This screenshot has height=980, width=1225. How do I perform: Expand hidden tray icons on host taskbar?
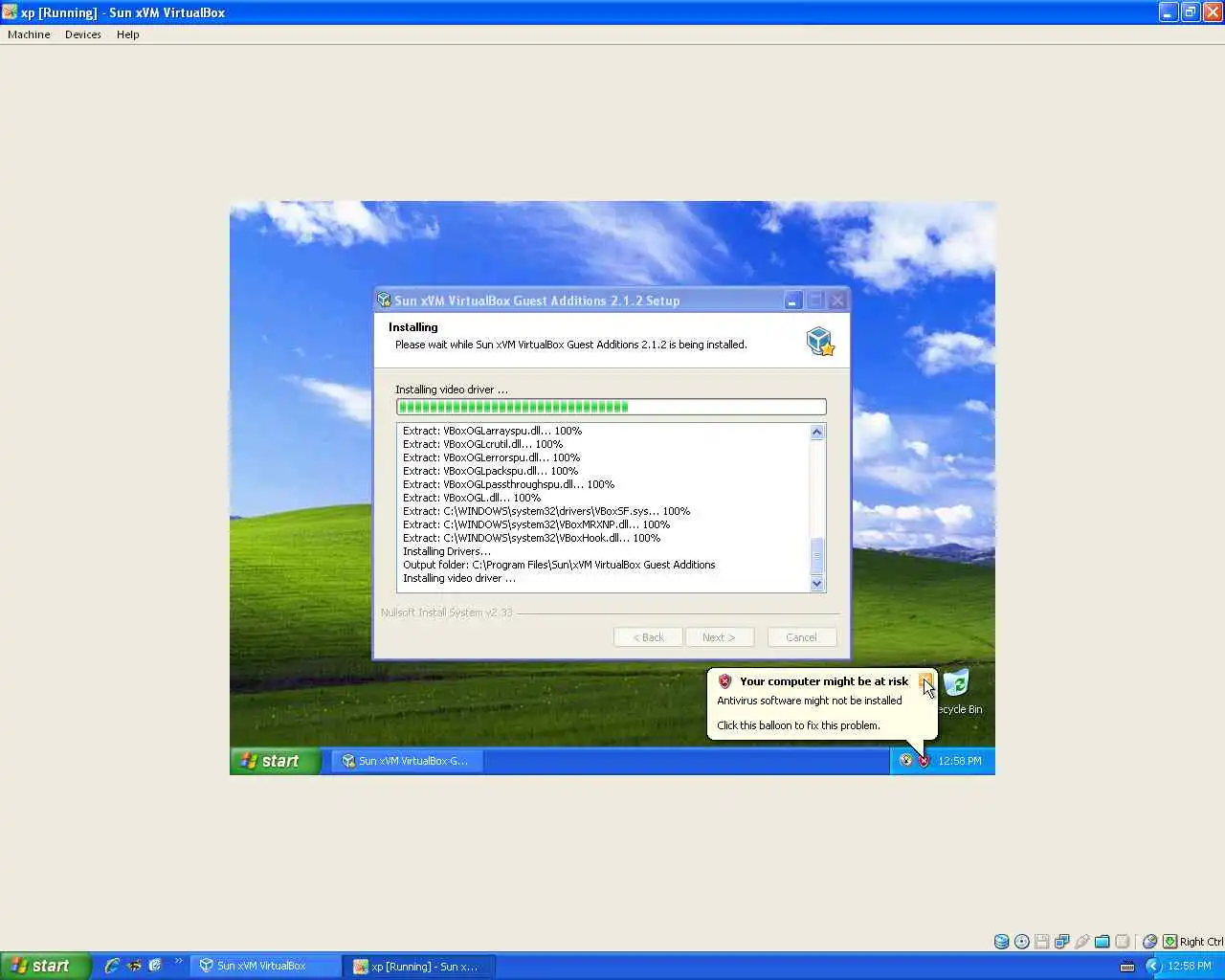(x=1153, y=966)
